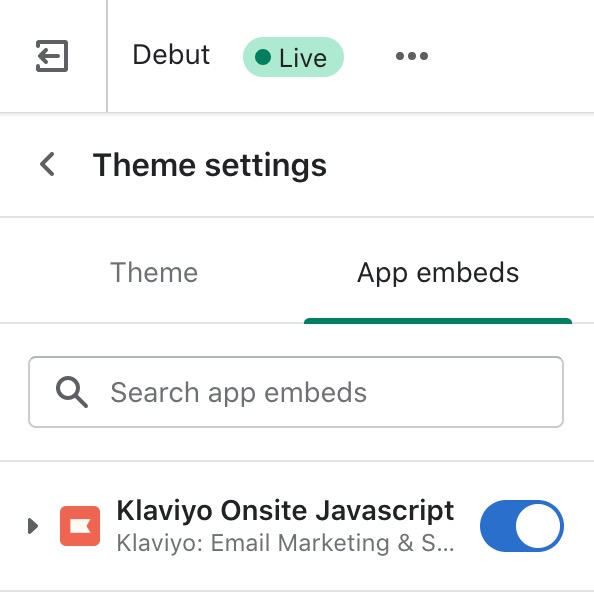Focus the Search app embeds field

click(x=296, y=392)
